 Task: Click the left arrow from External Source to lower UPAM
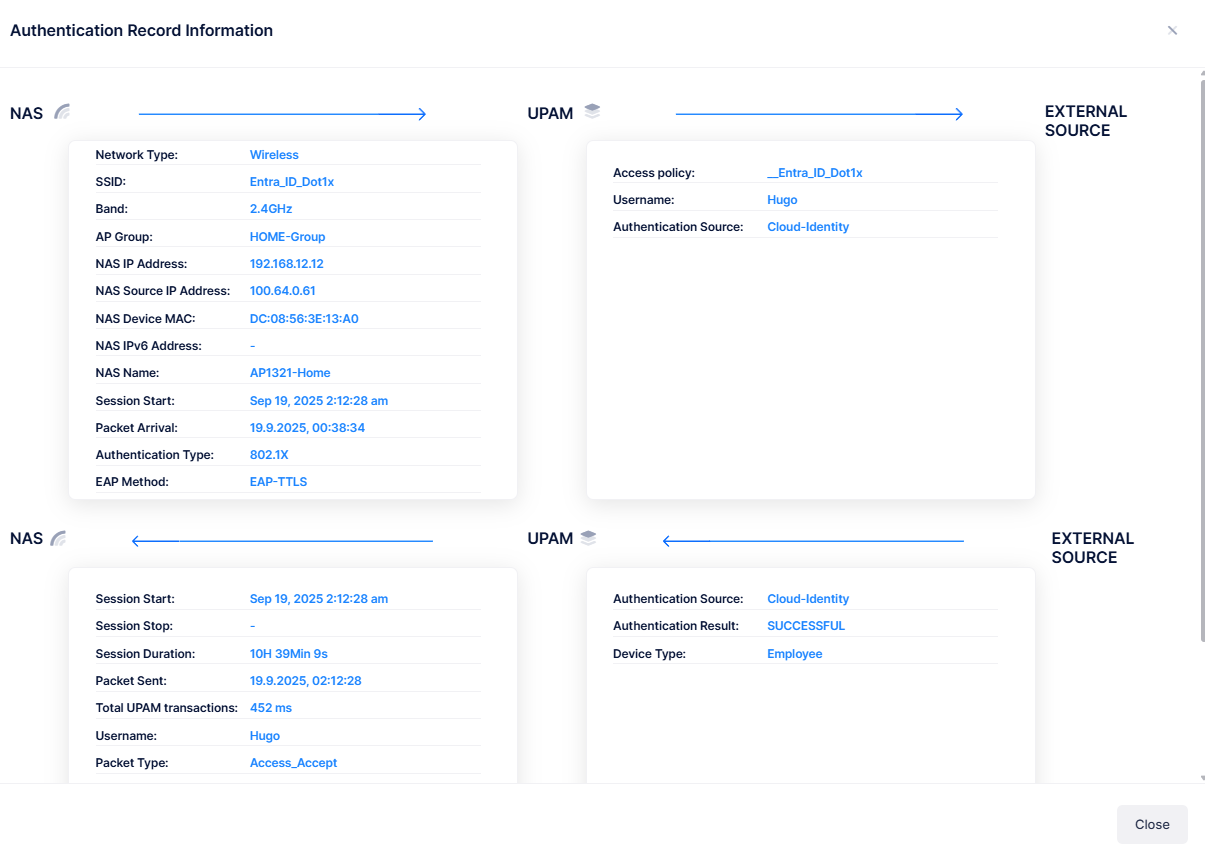click(x=813, y=541)
